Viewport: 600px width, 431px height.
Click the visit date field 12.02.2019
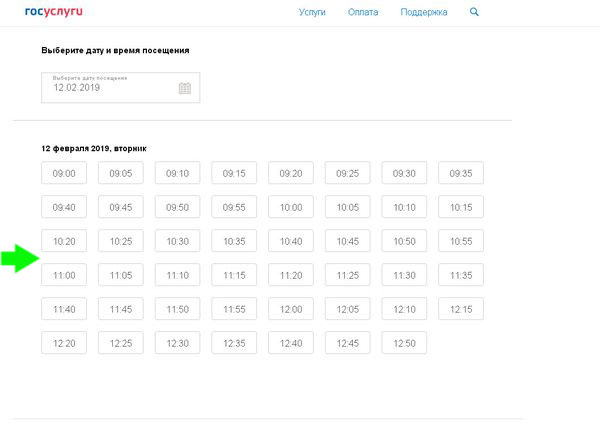[121, 88]
